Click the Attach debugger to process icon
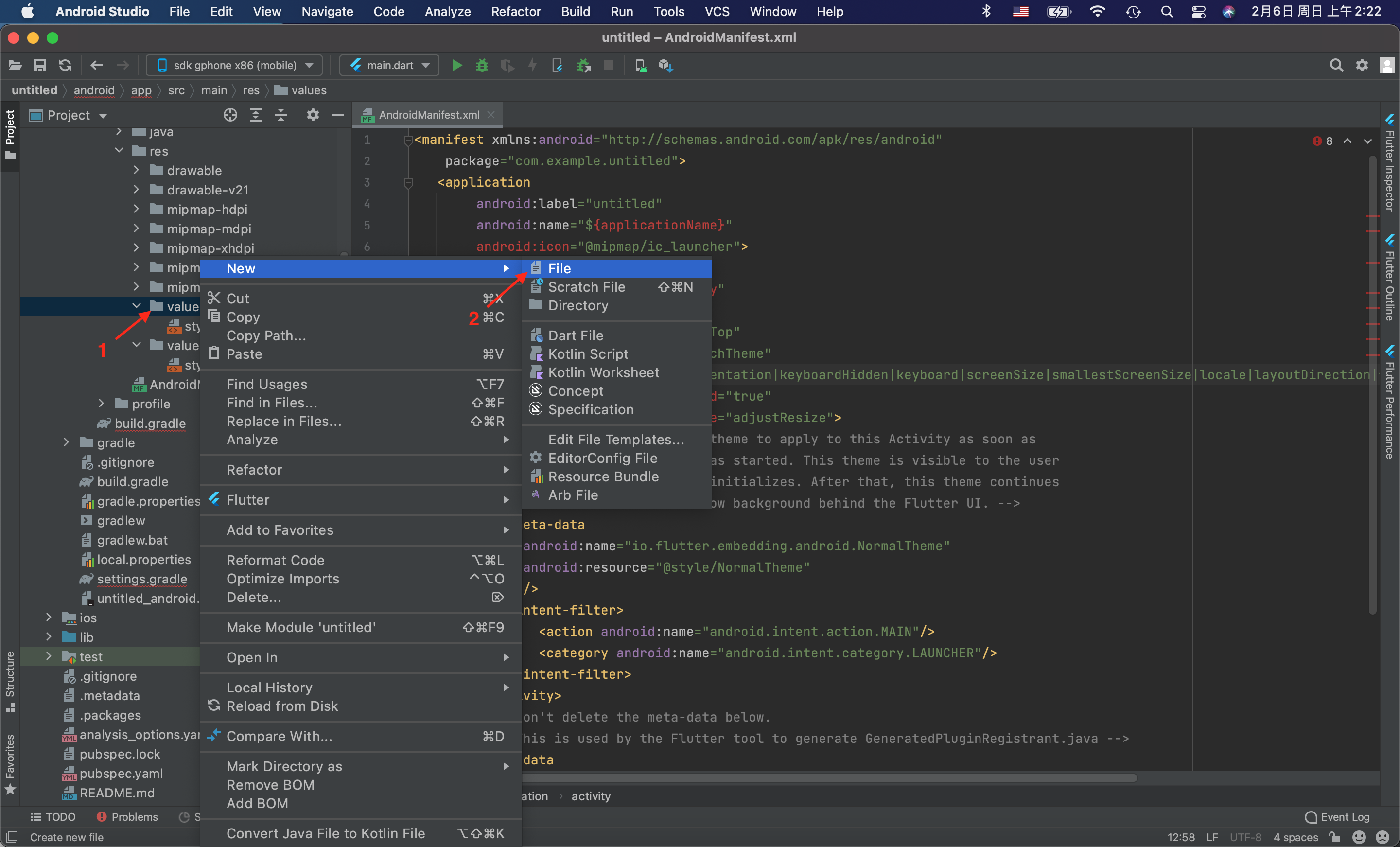The height and width of the screenshot is (847, 1400). pyautogui.click(x=583, y=65)
